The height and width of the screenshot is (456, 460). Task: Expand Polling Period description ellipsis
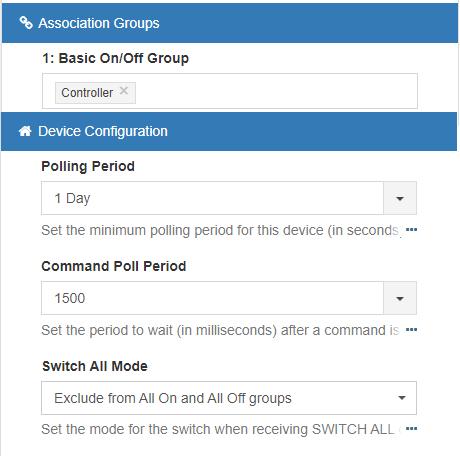coord(411,230)
